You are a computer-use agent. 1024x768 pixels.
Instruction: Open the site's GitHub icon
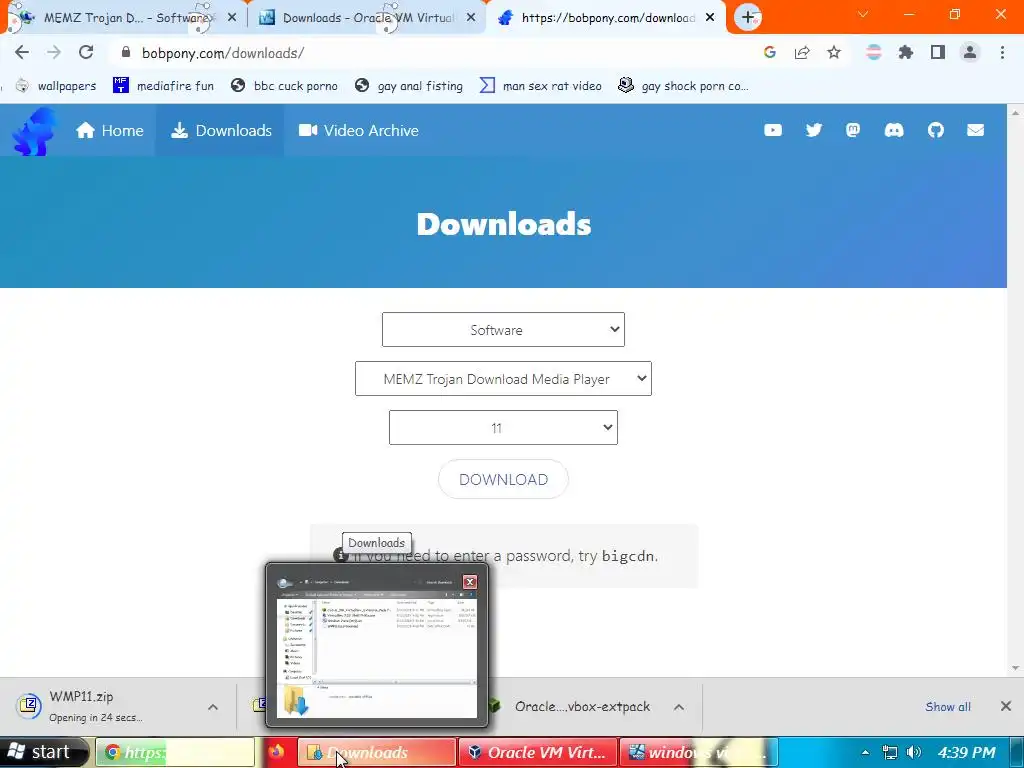[x=936, y=130]
